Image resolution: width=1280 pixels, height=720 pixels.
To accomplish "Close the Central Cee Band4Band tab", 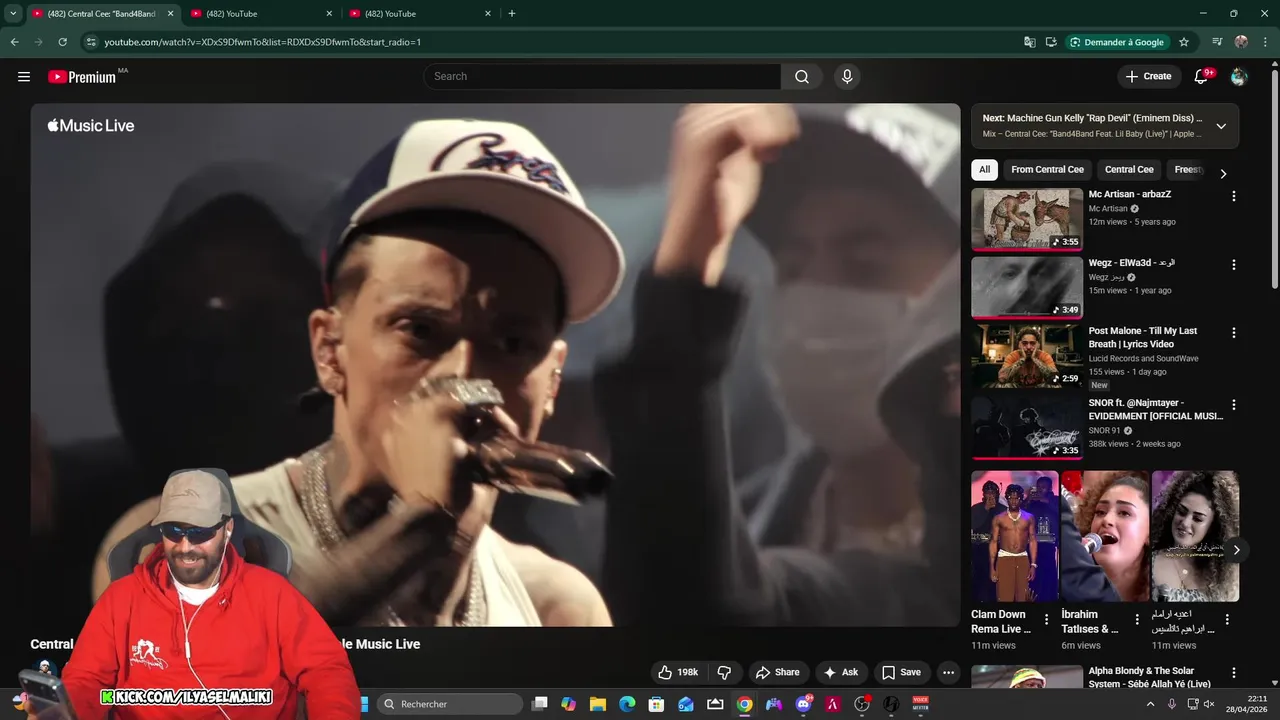I will click(x=170, y=14).
